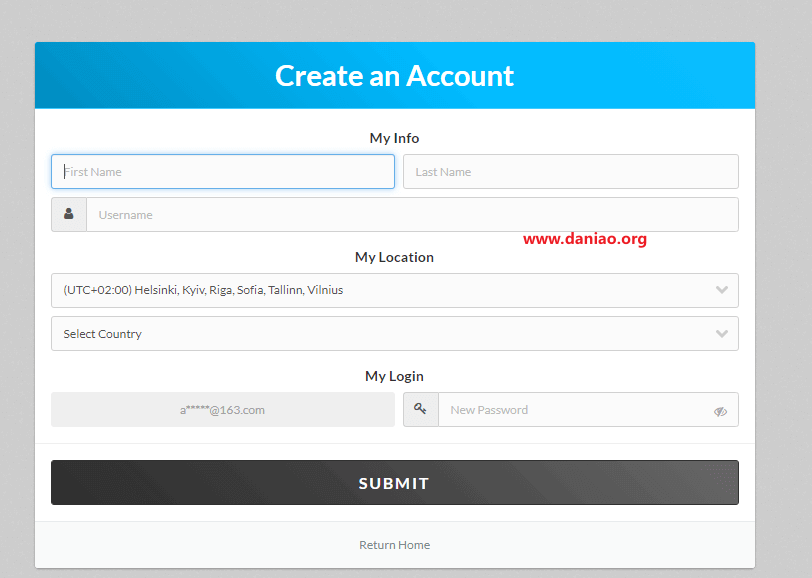Click the My Info section heading
The width and height of the screenshot is (812, 578).
pos(394,138)
